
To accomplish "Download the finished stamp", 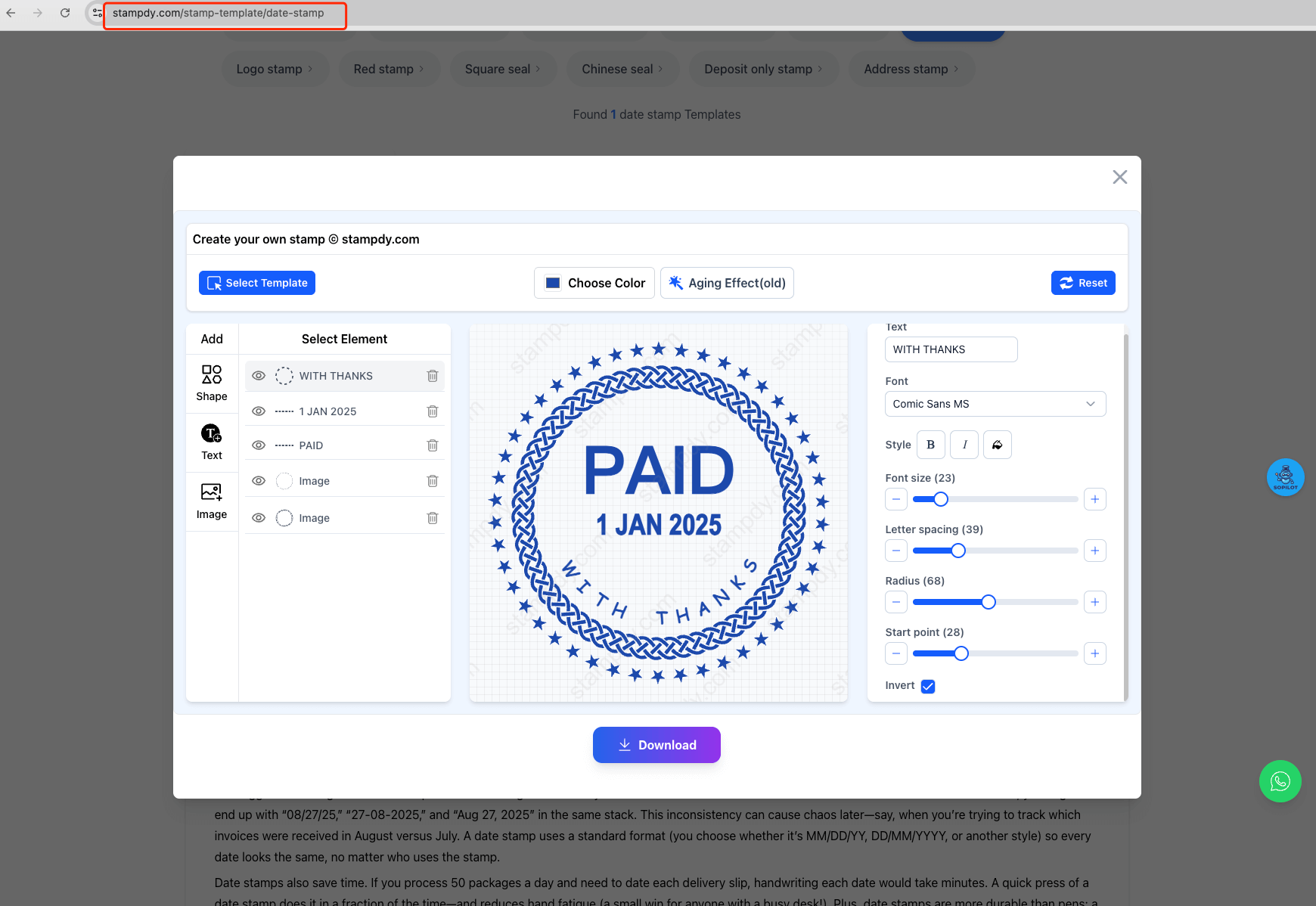I will click(x=656, y=745).
